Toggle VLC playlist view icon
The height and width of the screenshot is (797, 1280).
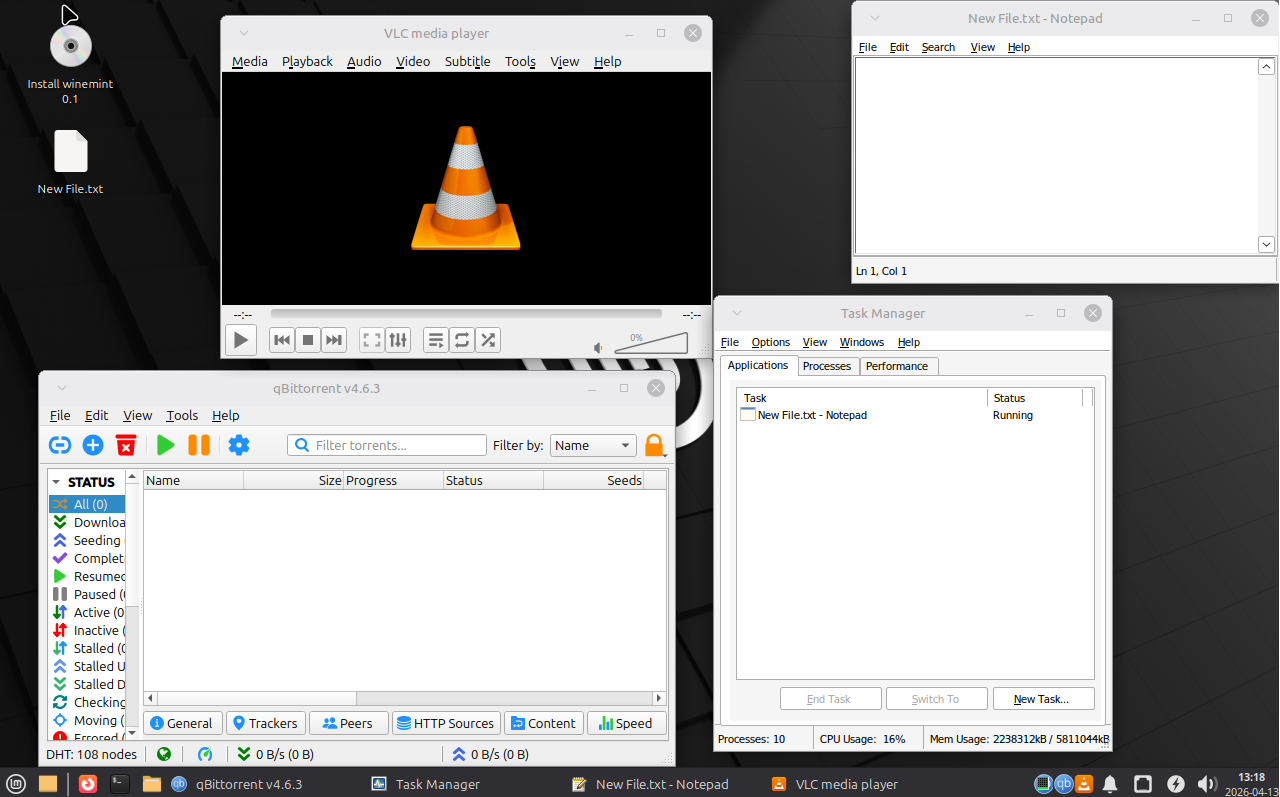point(436,340)
